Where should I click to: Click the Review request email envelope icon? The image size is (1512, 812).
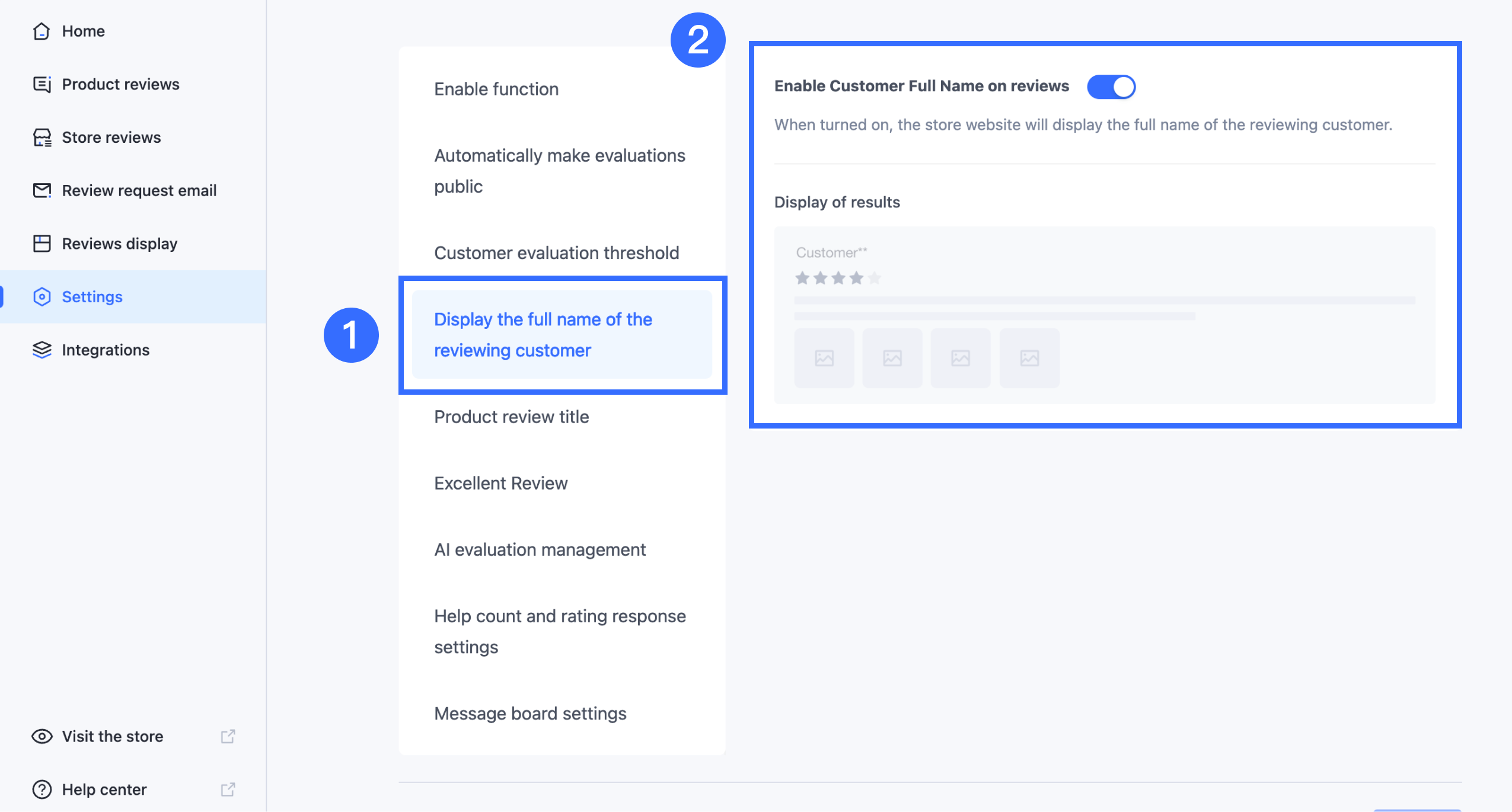point(42,190)
